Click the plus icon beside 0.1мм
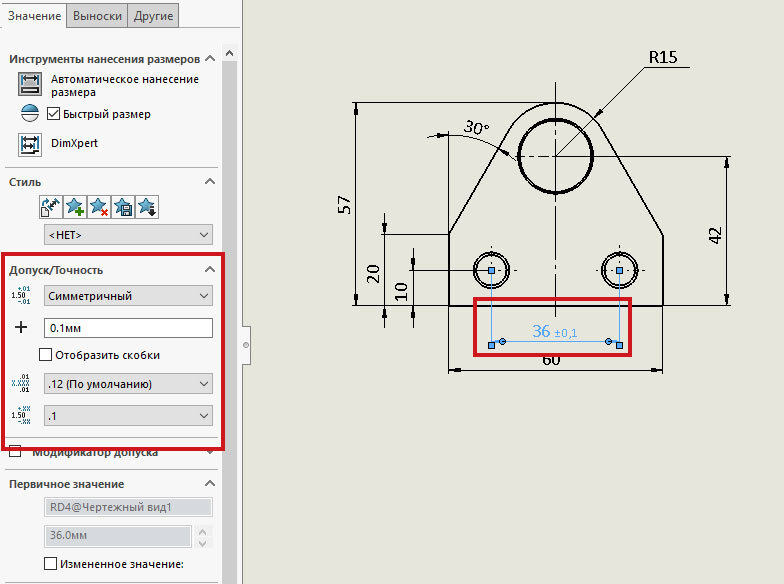The image size is (784, 584). (21, 328)
